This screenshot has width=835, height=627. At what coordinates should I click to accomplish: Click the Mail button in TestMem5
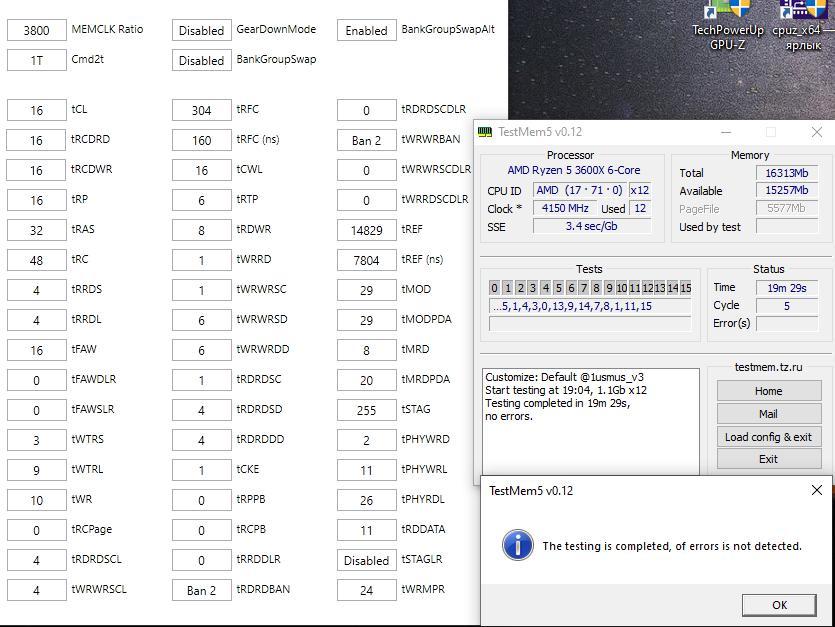[x=768, y=414]
